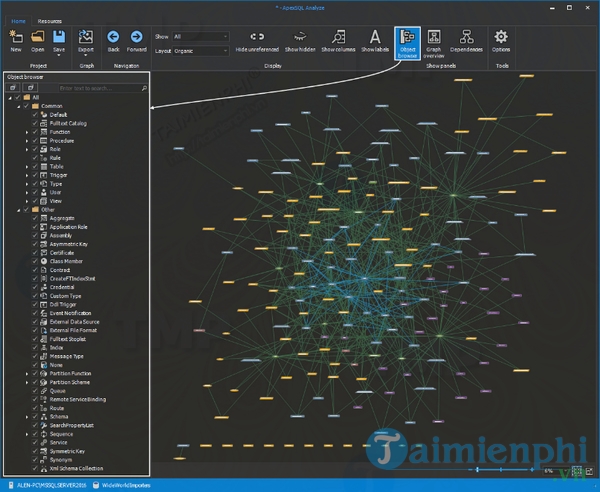Expand the Function tree node
The image size is (600, 492).
point(27,132)
